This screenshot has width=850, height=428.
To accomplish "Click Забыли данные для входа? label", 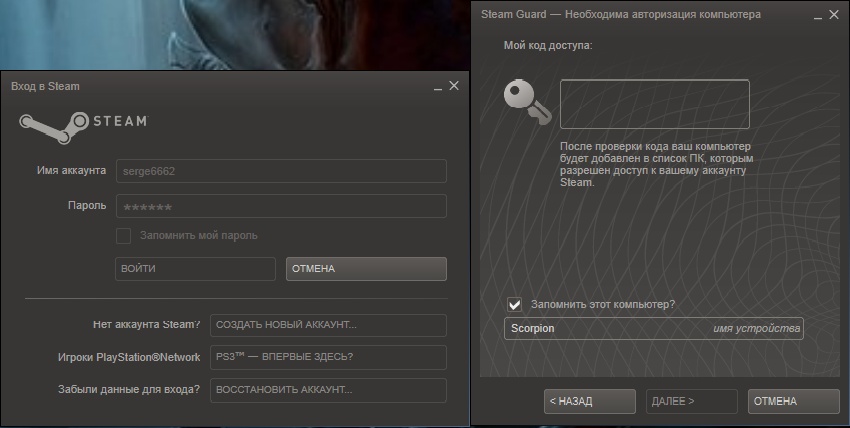I will click(x=129, y=390).
